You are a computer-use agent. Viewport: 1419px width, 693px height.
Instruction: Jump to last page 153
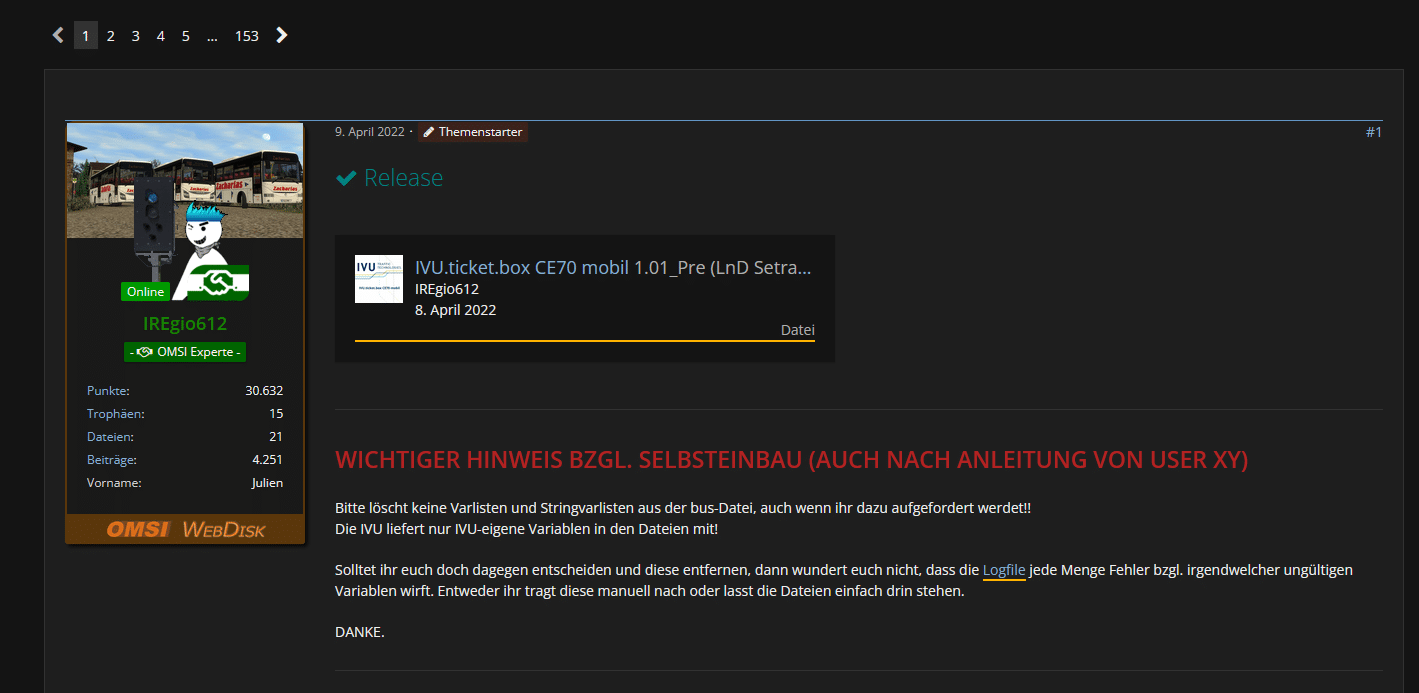[246, 36]
